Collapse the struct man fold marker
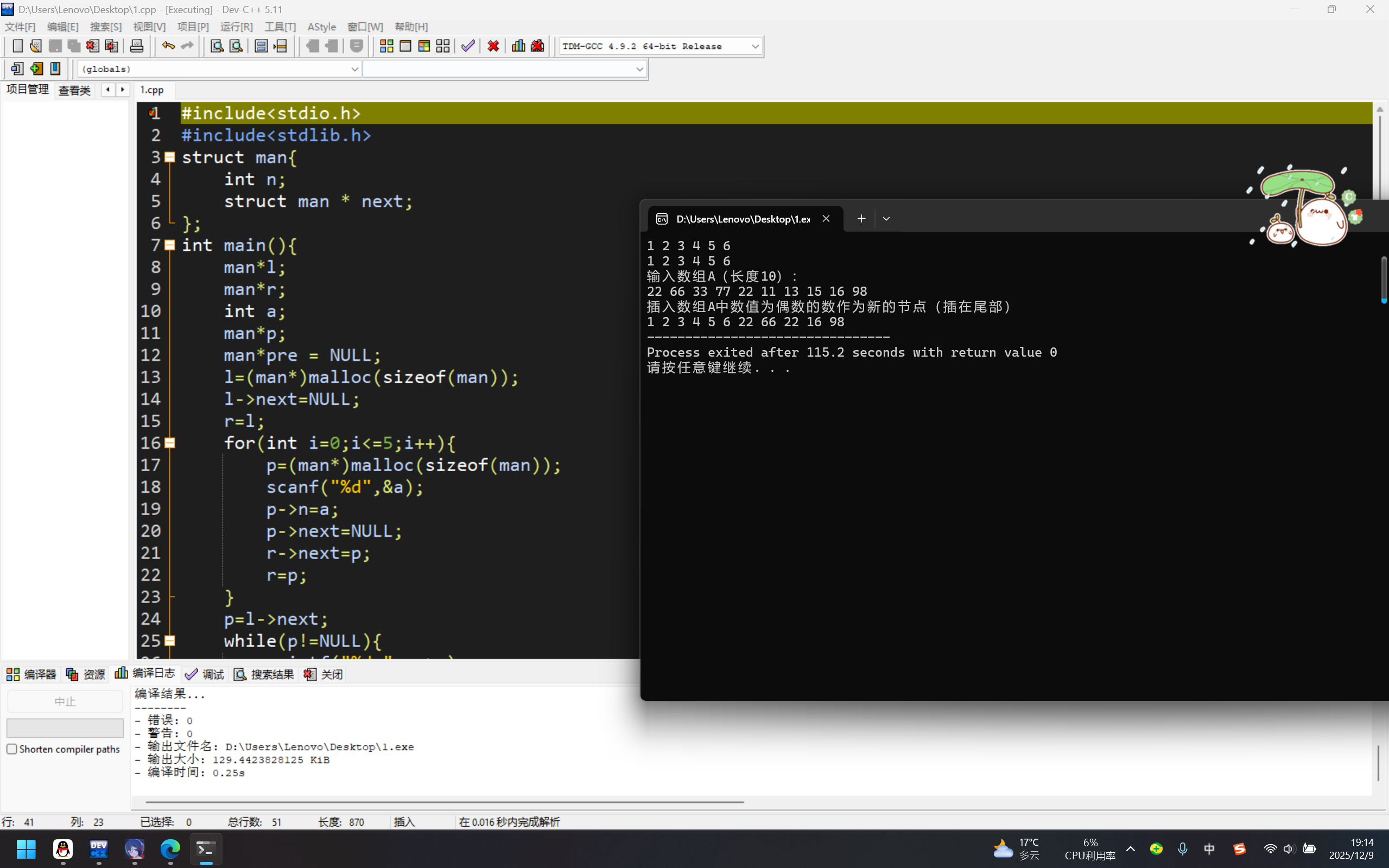This screenshot has width=1389, height=868. pyautogui.click(x=170, y=157)
